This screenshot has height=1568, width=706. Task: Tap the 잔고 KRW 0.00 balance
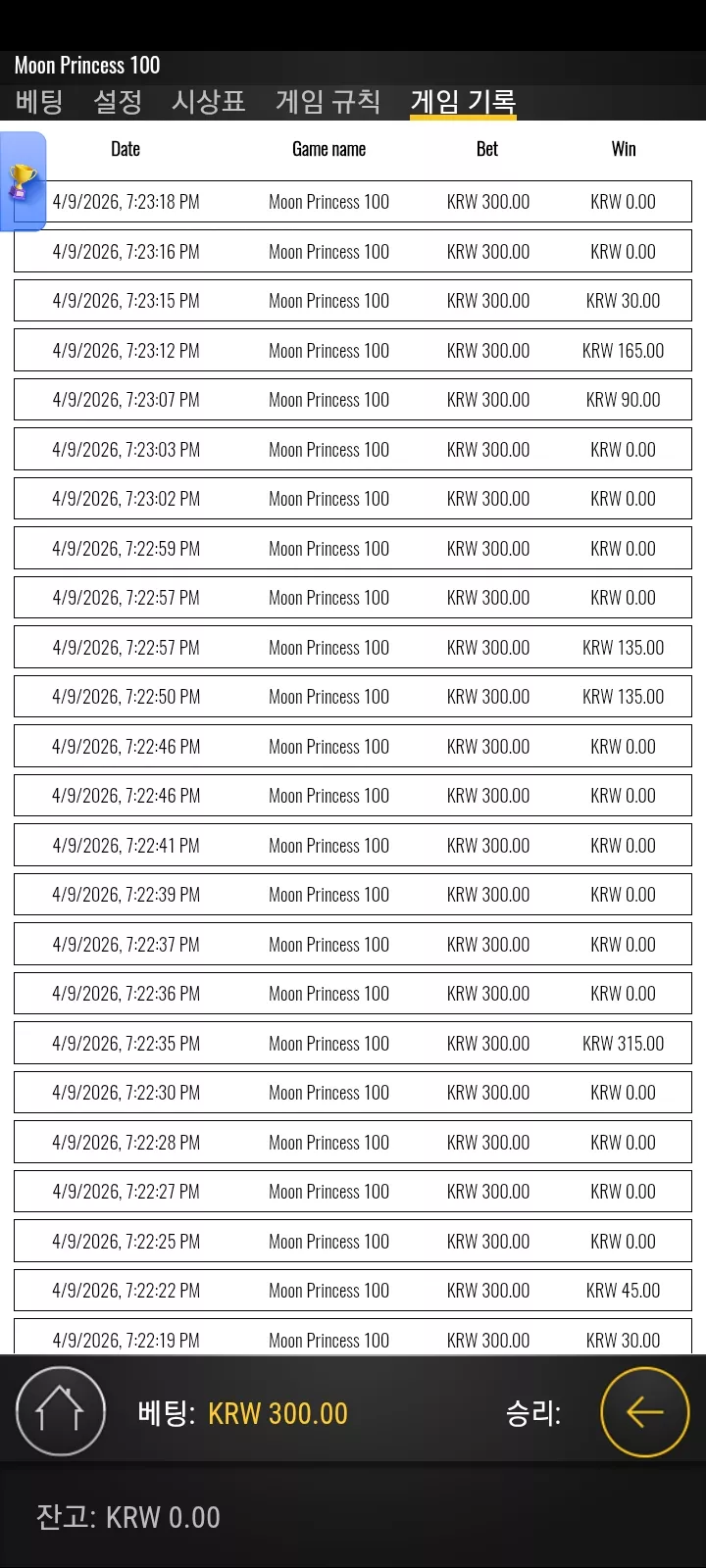click(127, 1517)
